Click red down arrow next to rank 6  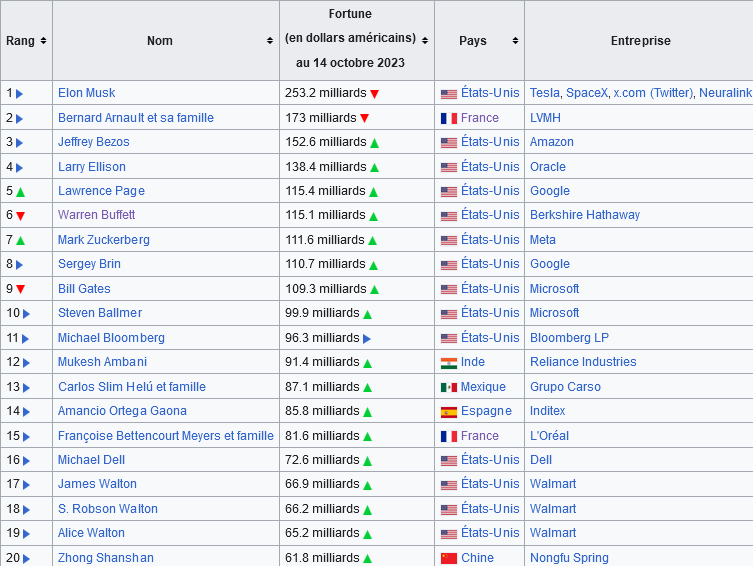click(20, 216)
